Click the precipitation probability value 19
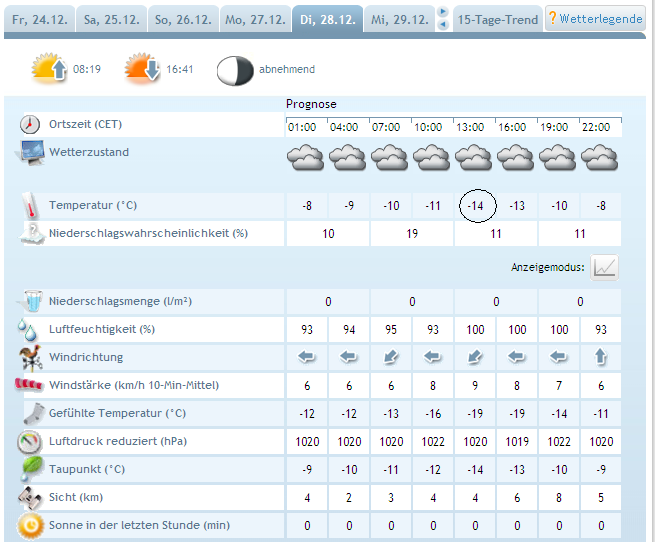Viewport: 655px width, 542px height. 412,234
